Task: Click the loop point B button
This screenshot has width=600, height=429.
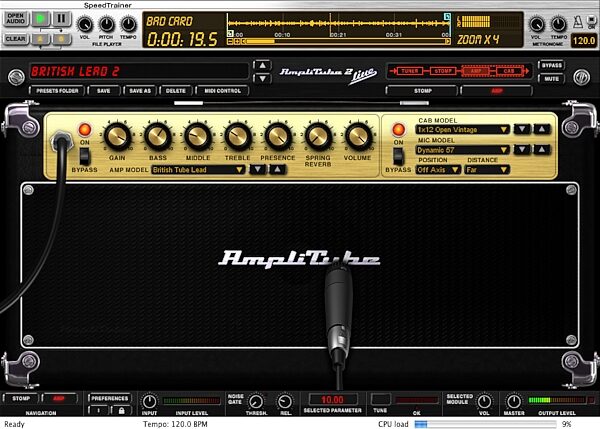Action: [61, 39]
